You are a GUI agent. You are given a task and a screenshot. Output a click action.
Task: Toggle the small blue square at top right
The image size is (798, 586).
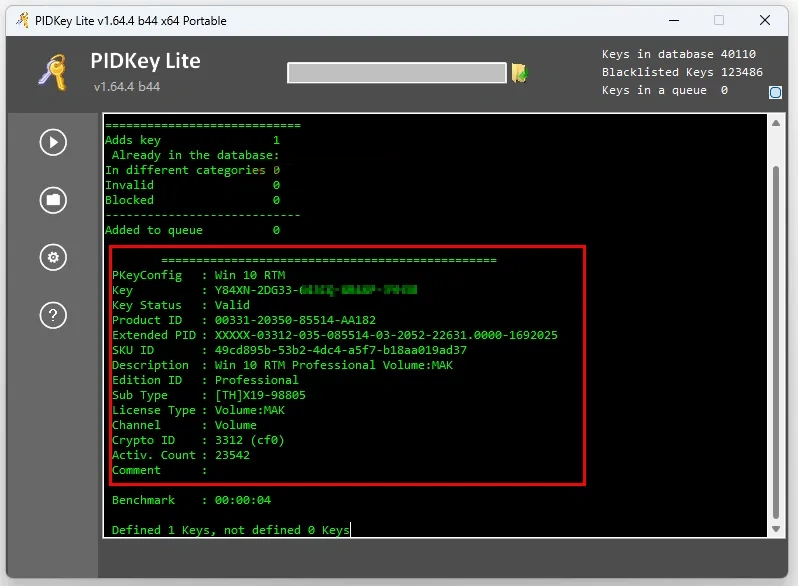coord(775,93)
